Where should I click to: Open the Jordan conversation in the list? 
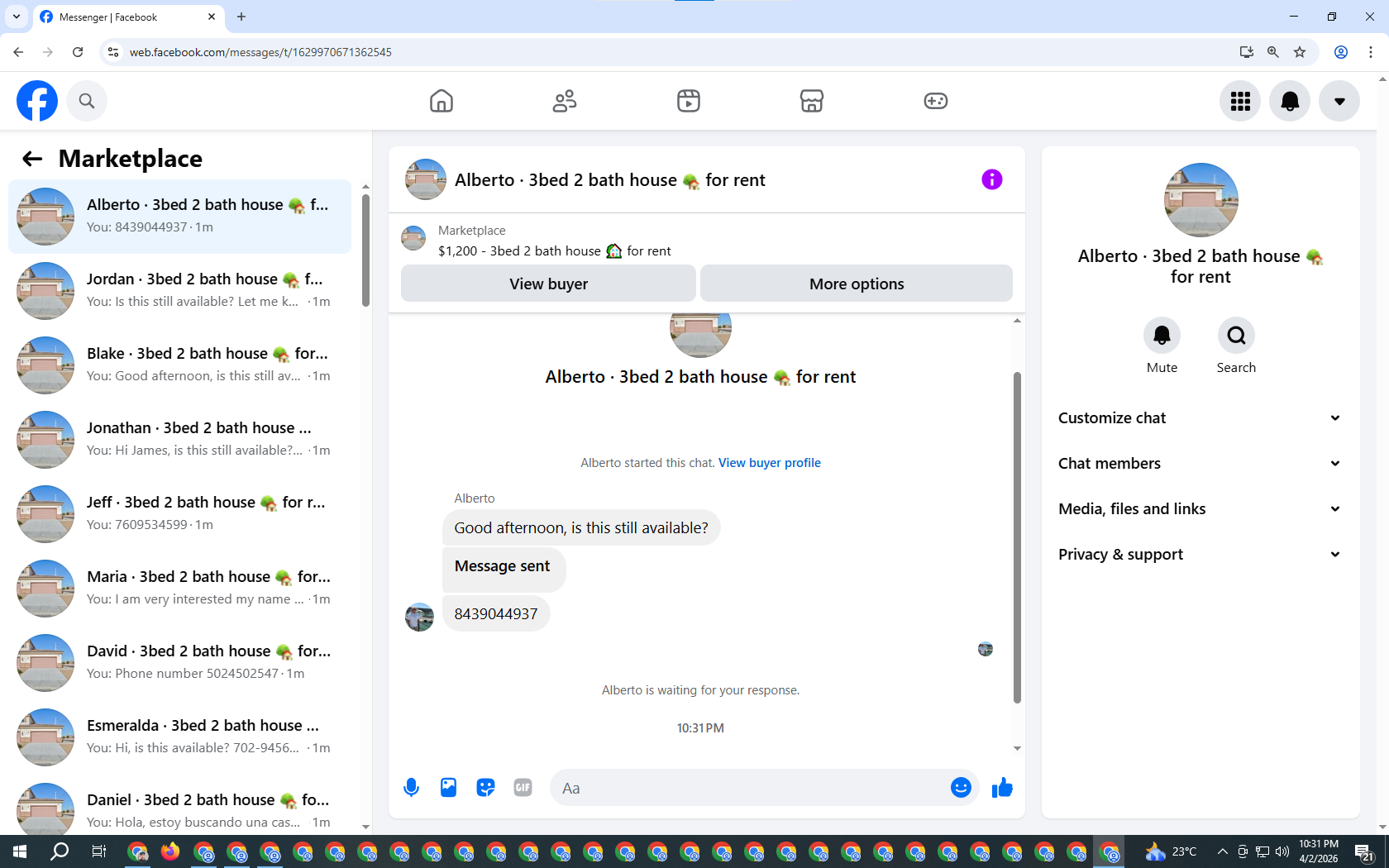[180, 291]
